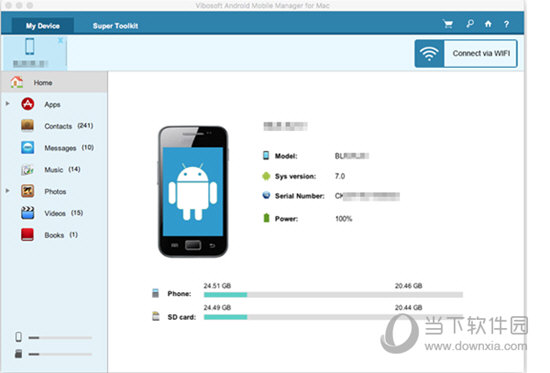Click the Music notes icon
Viewport: 550px width, 373px height.
27,170
